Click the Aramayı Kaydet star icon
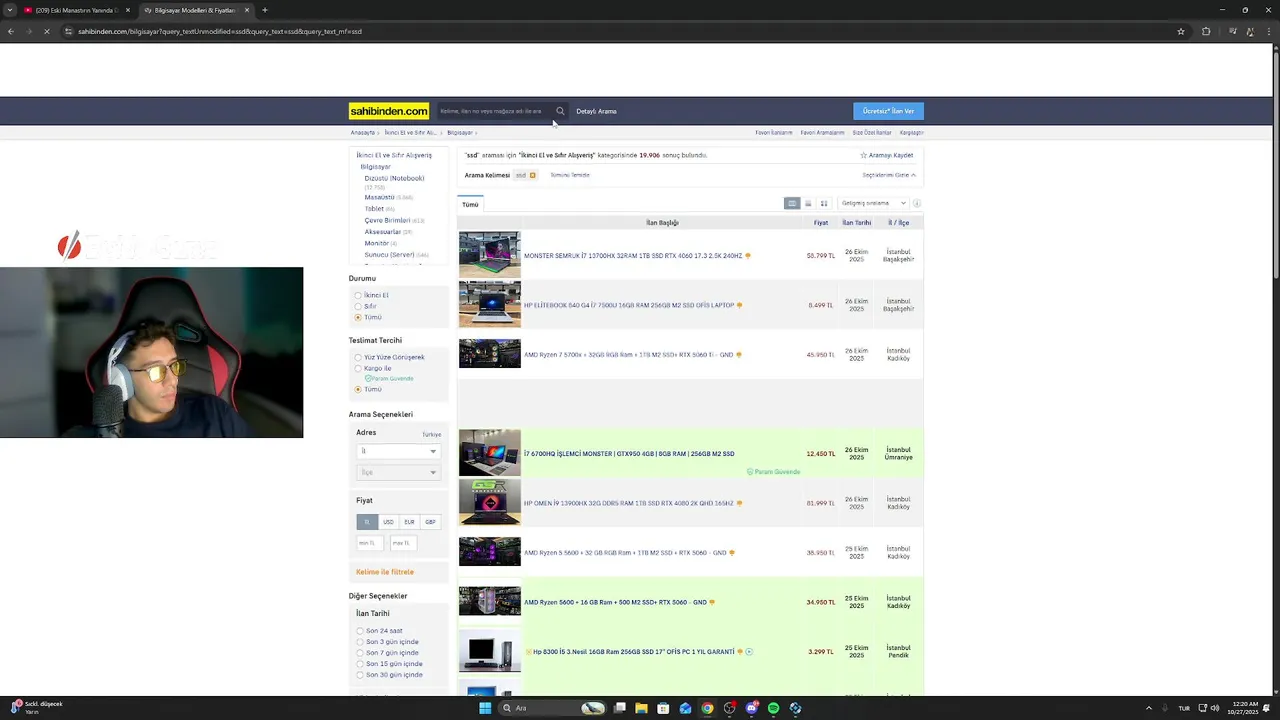This screenshot has height=720, width=1280. 864,155
